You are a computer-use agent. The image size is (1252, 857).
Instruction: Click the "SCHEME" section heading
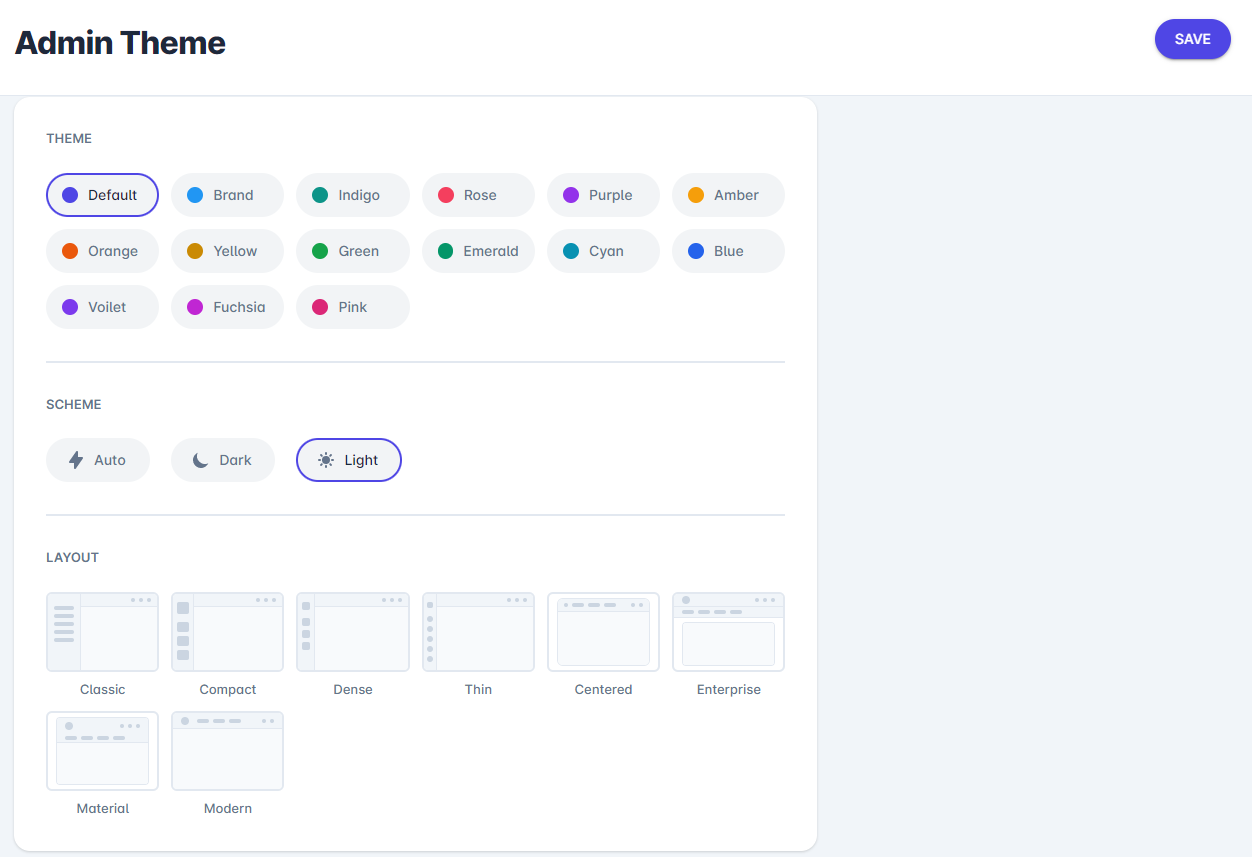pos(74,405)
